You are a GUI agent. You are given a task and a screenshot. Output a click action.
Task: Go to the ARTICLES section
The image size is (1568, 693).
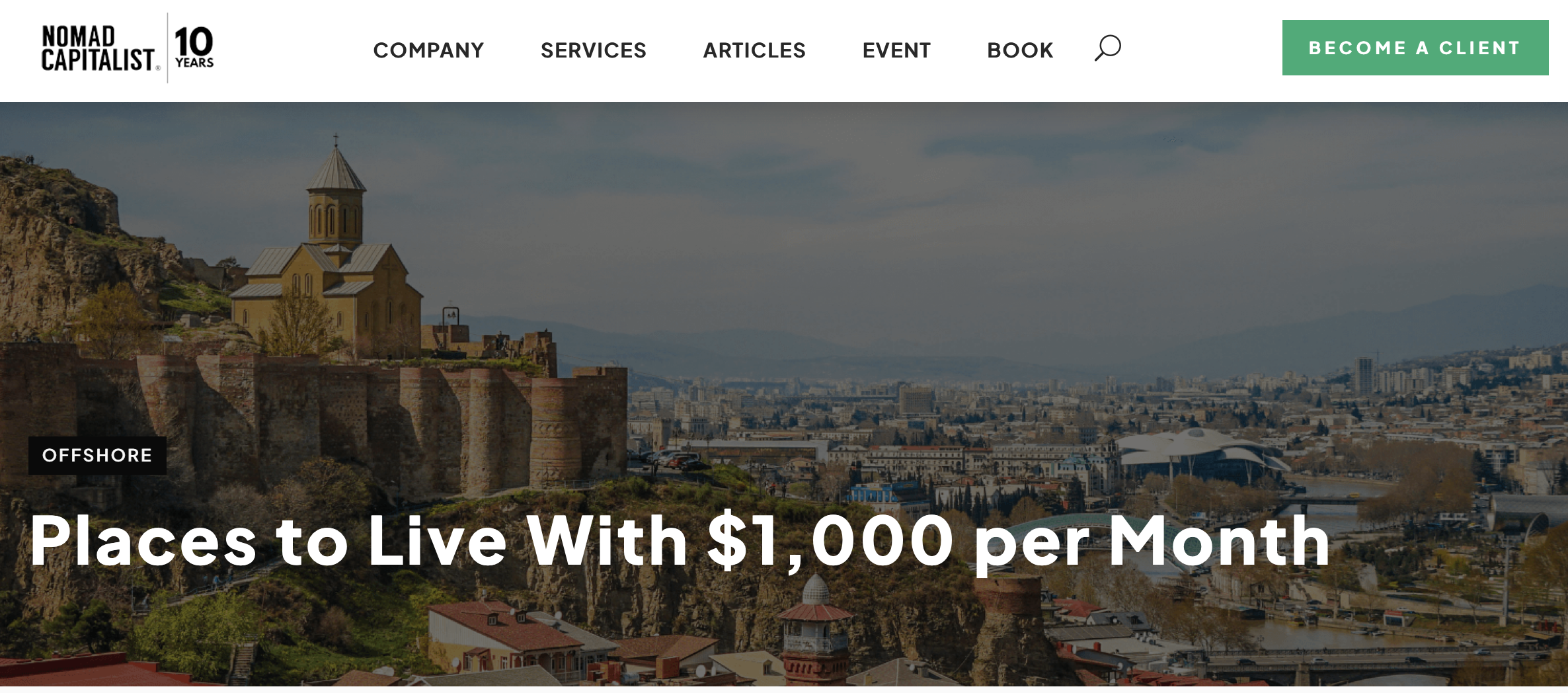754,50
